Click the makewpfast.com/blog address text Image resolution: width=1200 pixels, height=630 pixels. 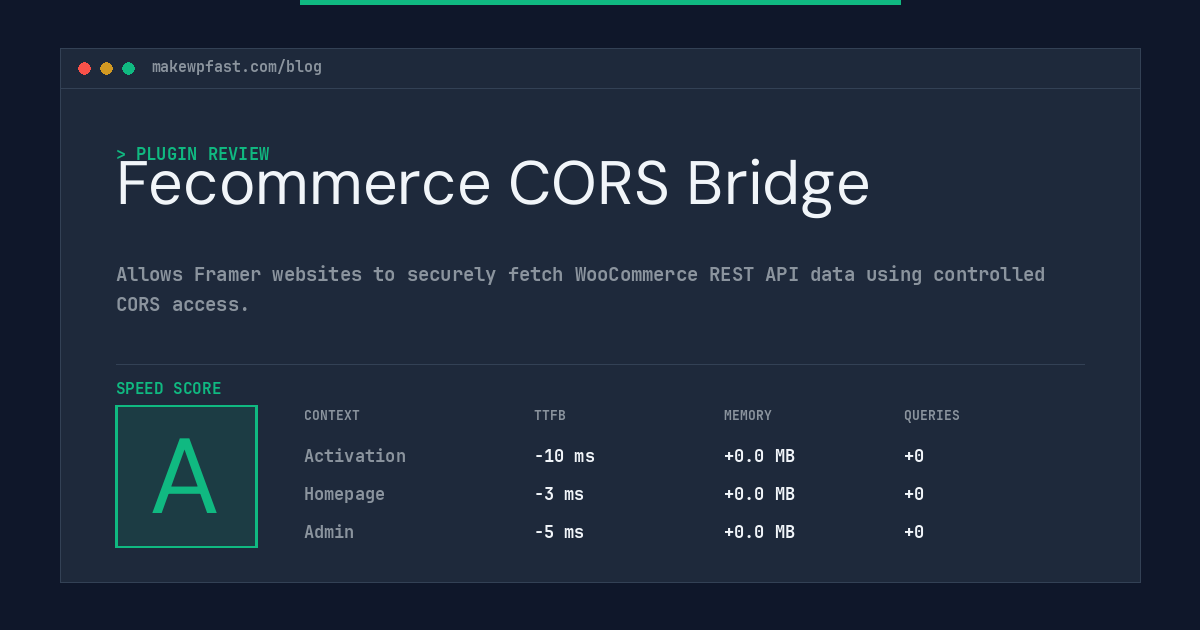tap(237, 67)
